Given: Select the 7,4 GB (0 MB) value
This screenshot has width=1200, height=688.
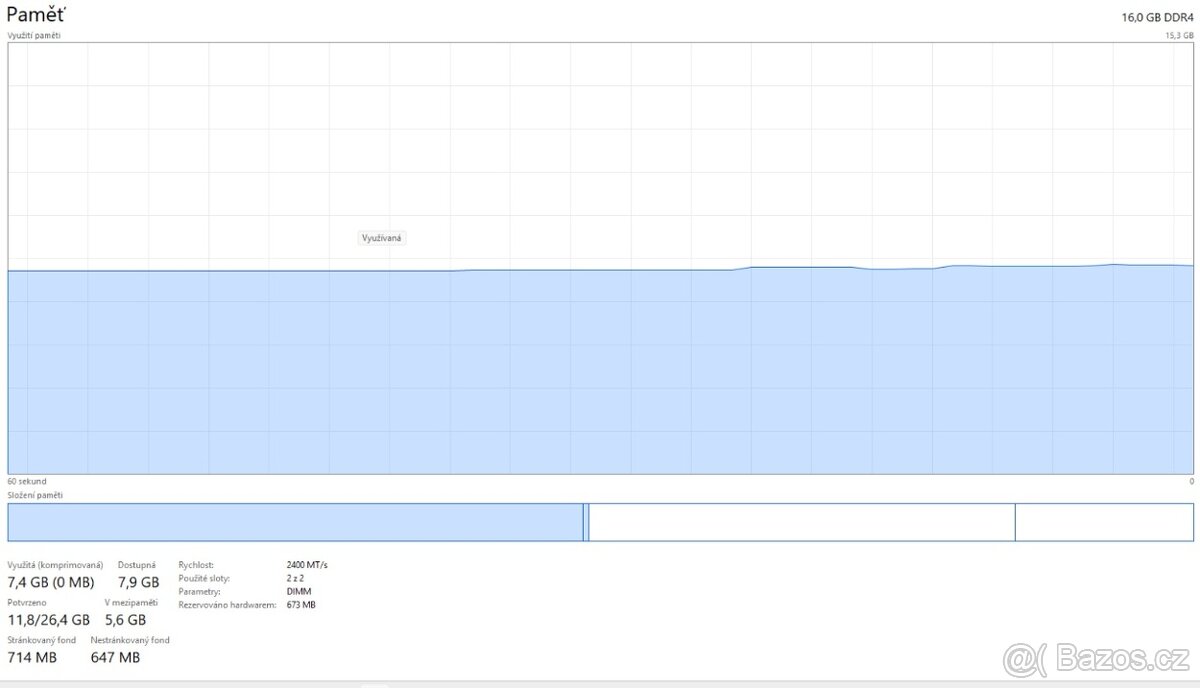Looking at the screenshot, I should click(x=51, y=582).
